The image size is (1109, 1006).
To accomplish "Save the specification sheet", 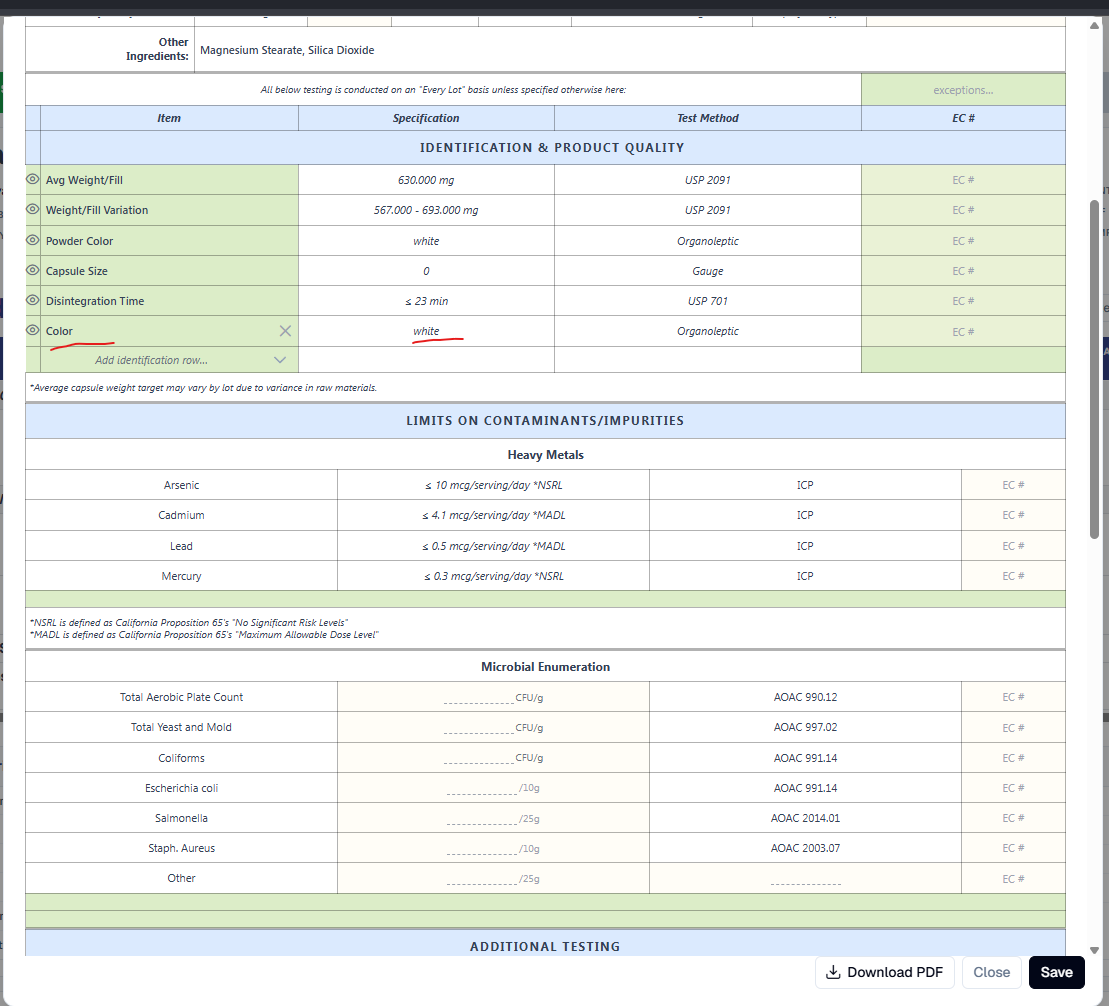I will [1056, 973].
